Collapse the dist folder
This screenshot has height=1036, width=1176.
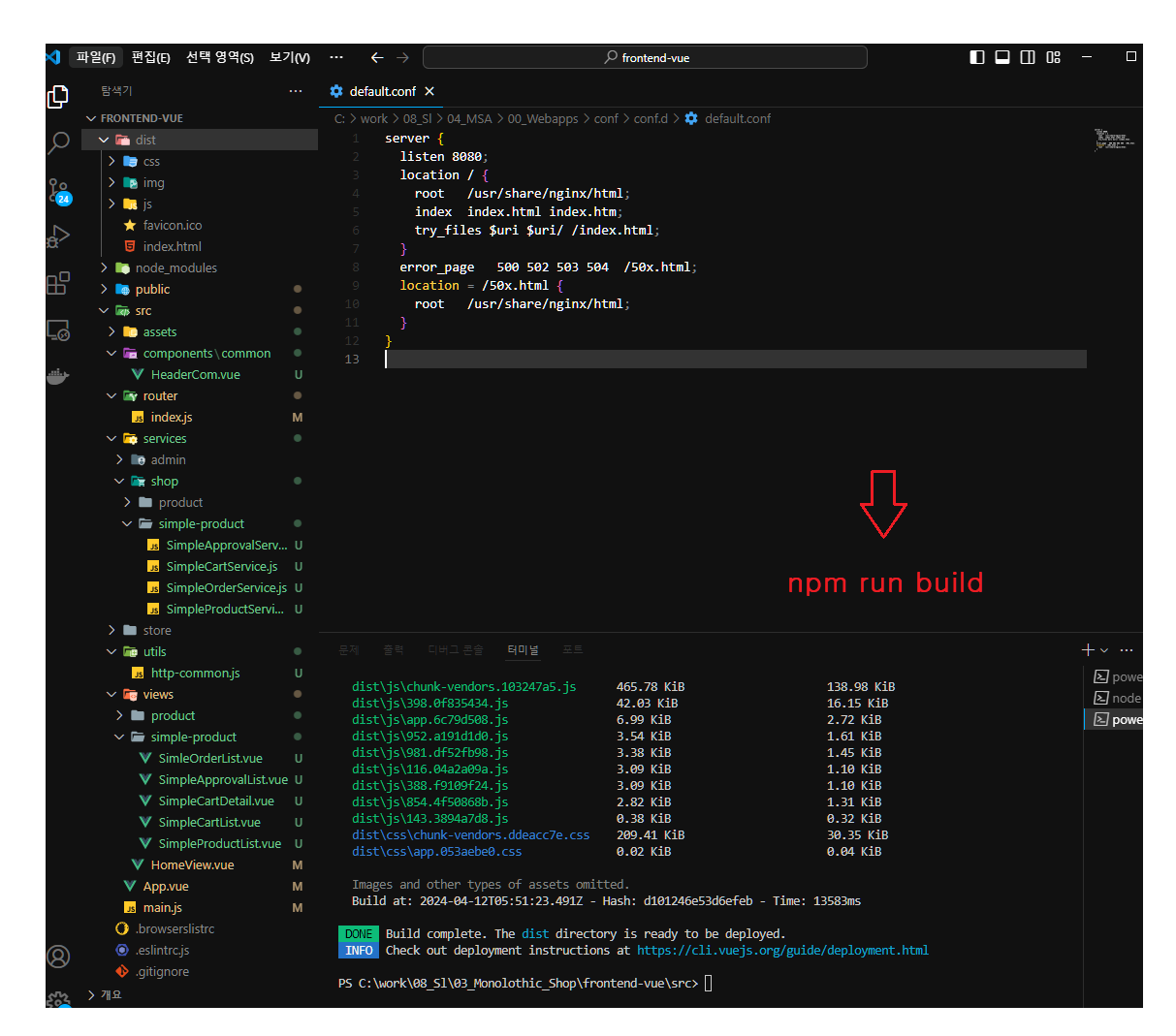[201, 140]
